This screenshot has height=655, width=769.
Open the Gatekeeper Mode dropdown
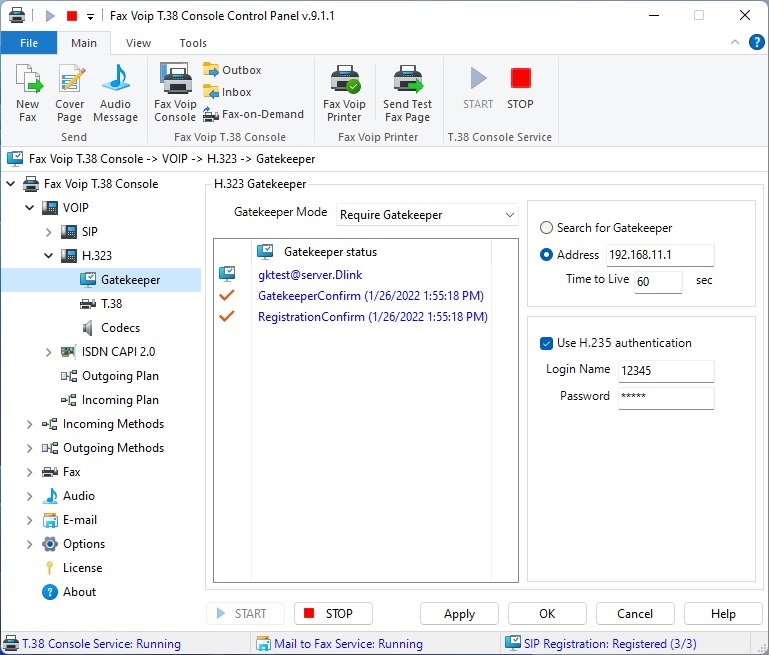[x=427, y=215]
